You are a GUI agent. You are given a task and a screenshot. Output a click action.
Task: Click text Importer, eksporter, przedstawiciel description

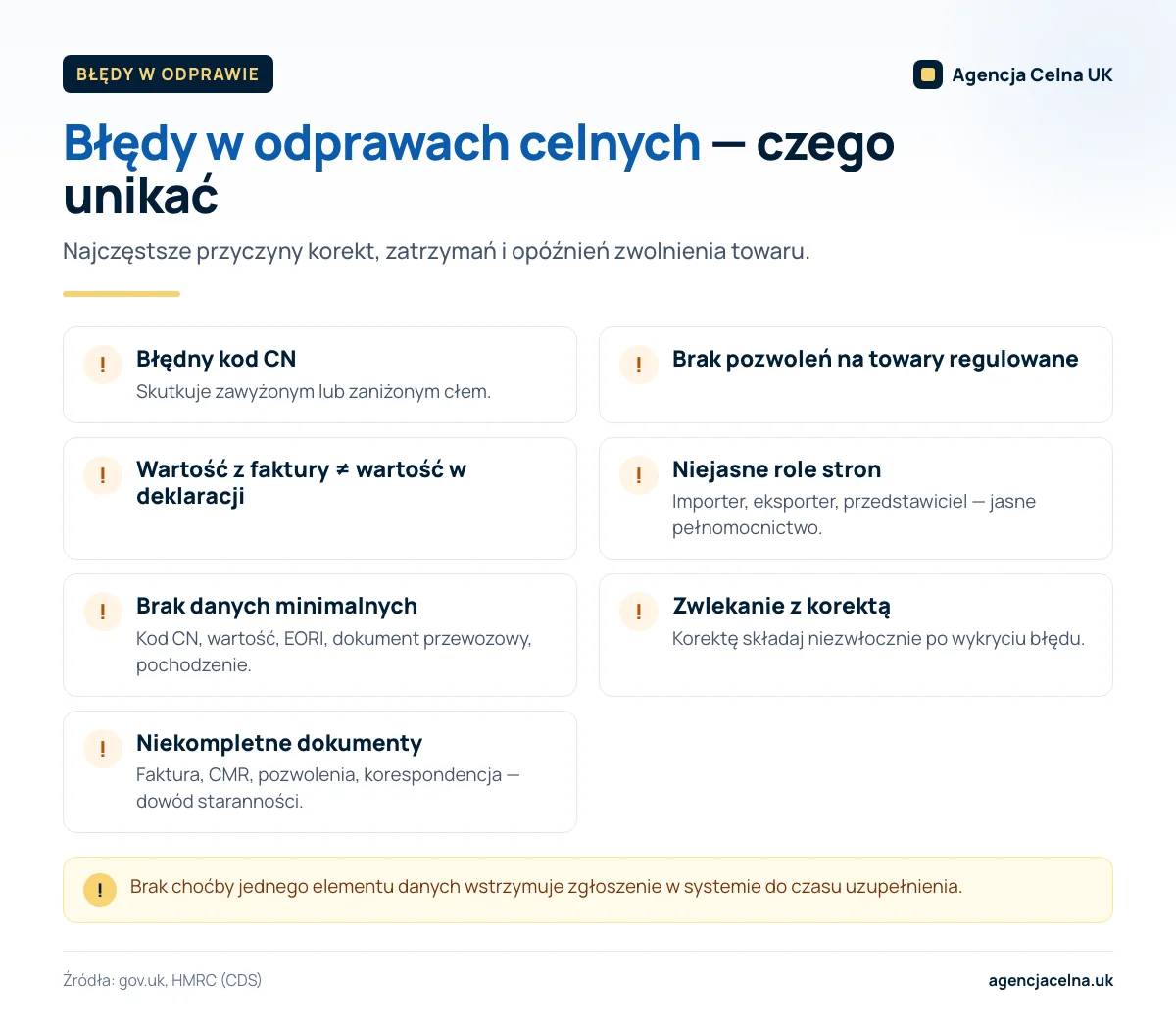pos(854,515)
